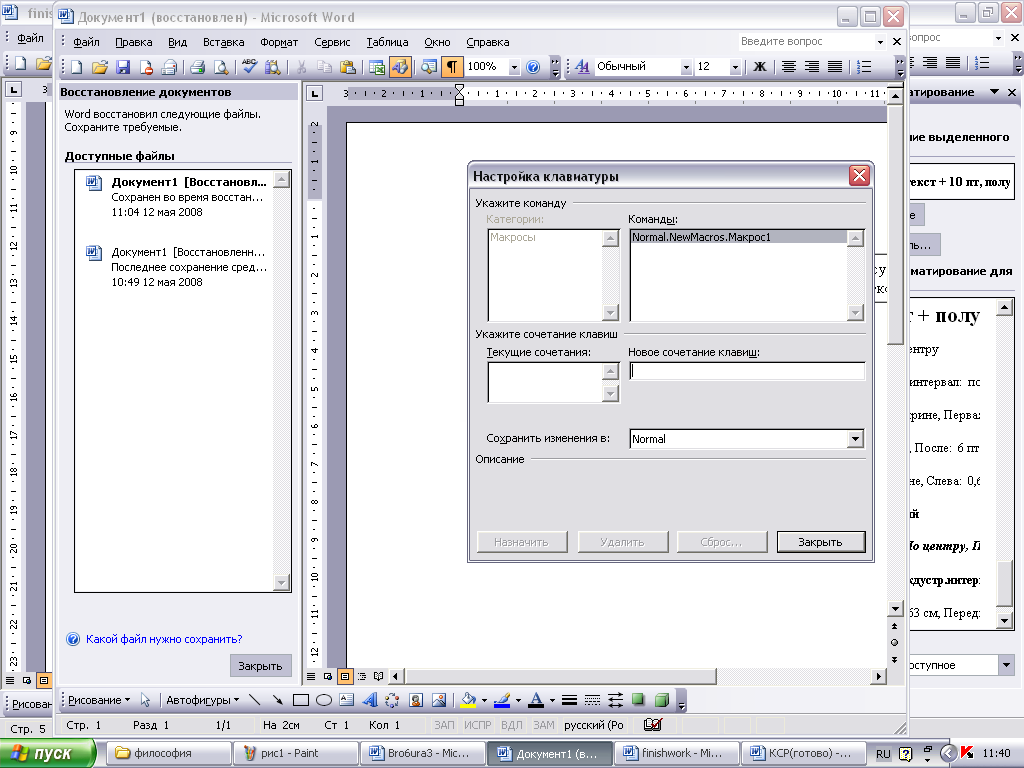The image size is (1024, 768).
Task: Switch to 'философия' folder in taskbar
Action: click(x=168, y=753)
